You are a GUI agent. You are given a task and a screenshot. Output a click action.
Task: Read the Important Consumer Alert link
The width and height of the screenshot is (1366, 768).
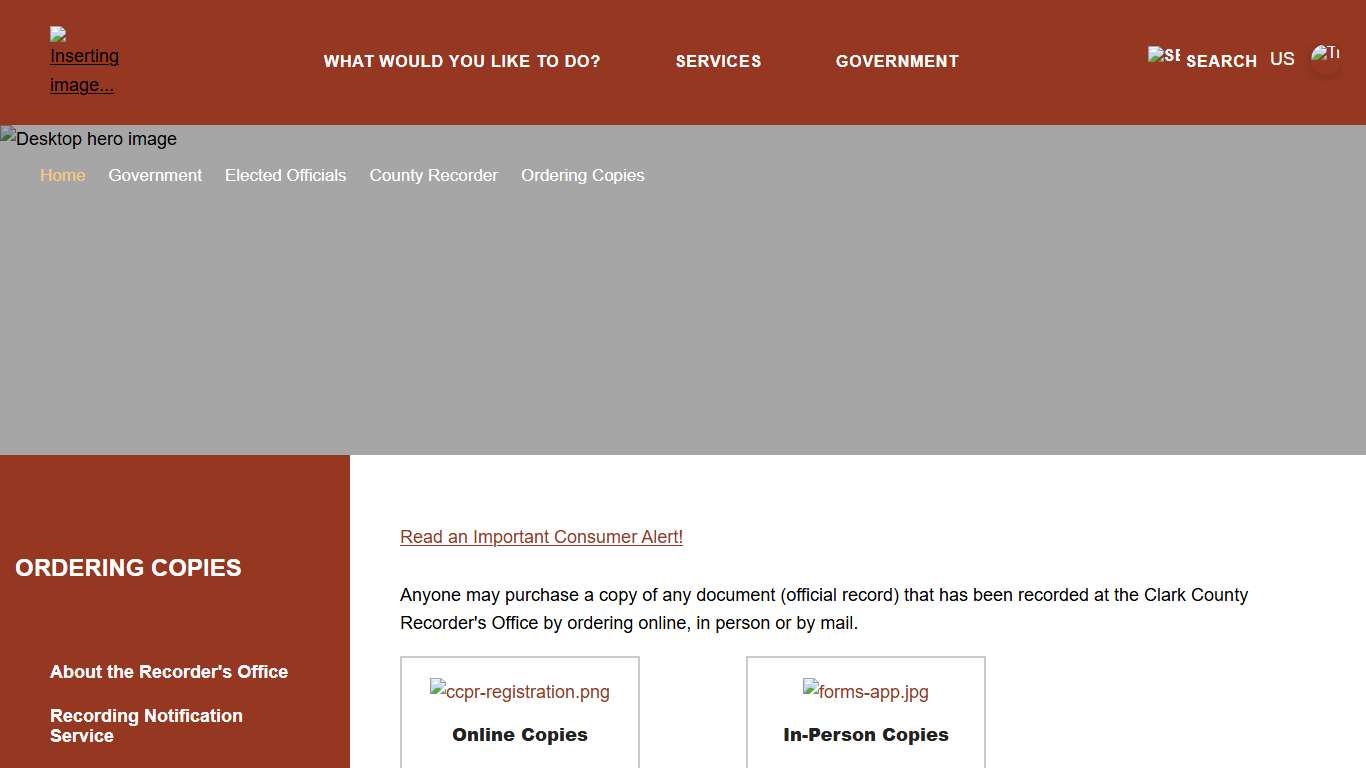pos(541,537)
